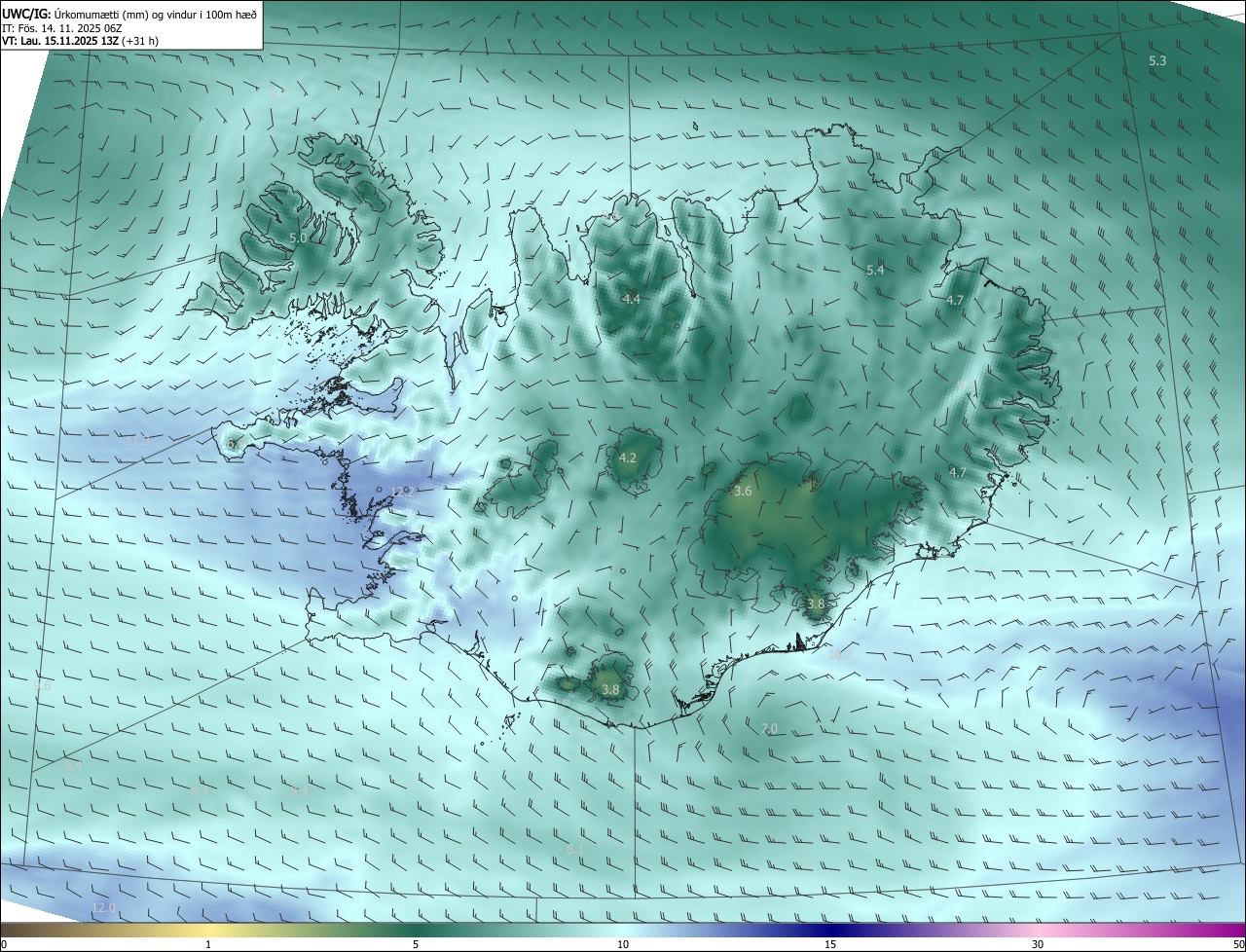Click the valid time line 'VT: Lau. 15.11.2025 13Z (+31 h)'

click(x=80, y=42)
